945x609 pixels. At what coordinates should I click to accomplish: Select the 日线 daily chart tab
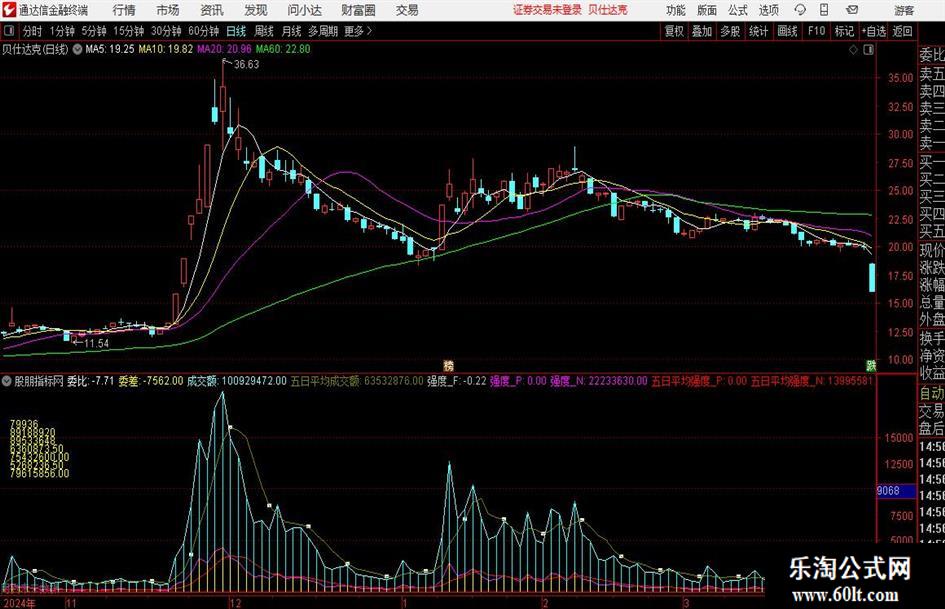pos(236,31)
